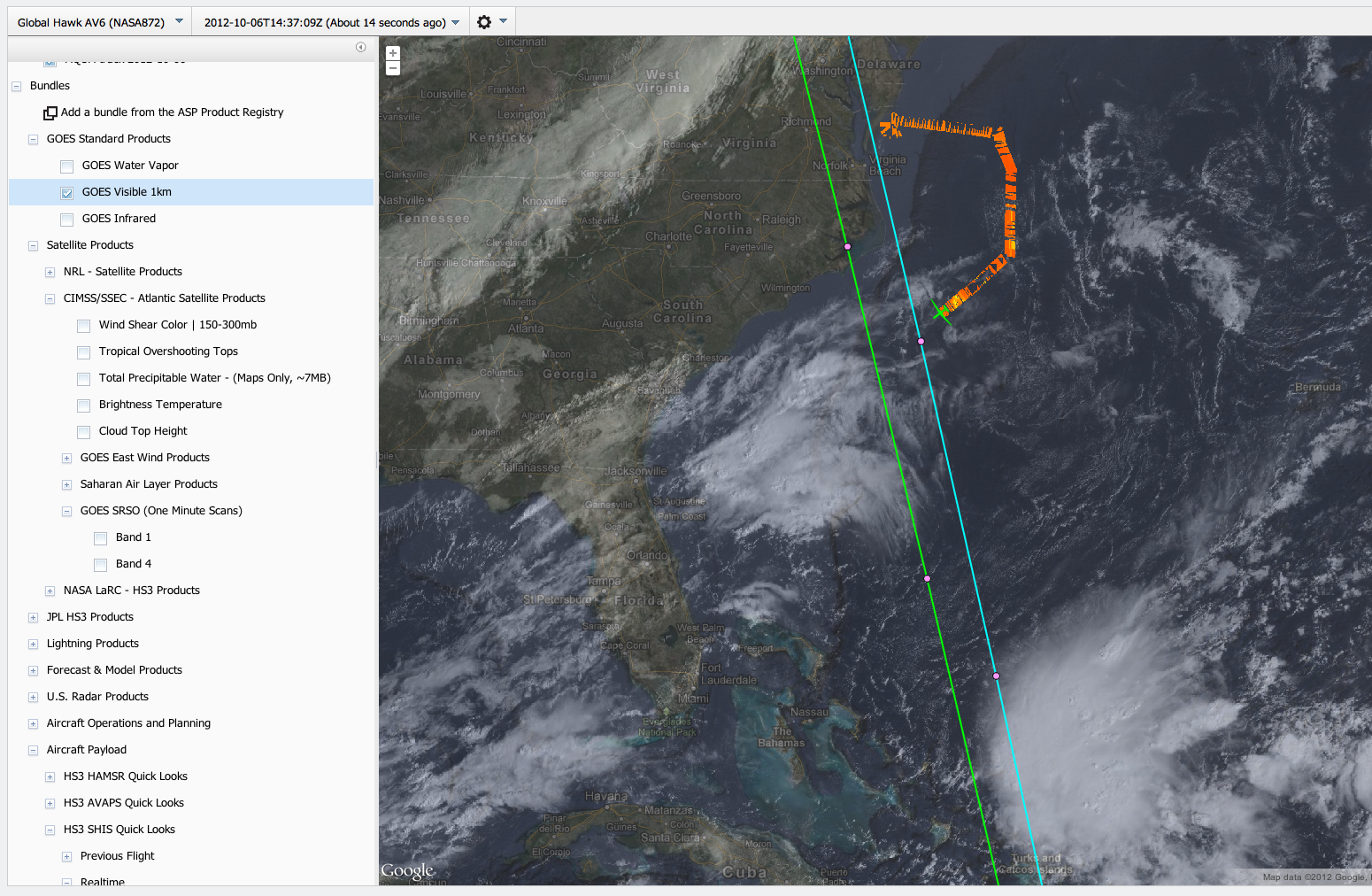The image size is (1372, 896).
Task: Expand the Lightning Products group
Action: tap(34, 645)
